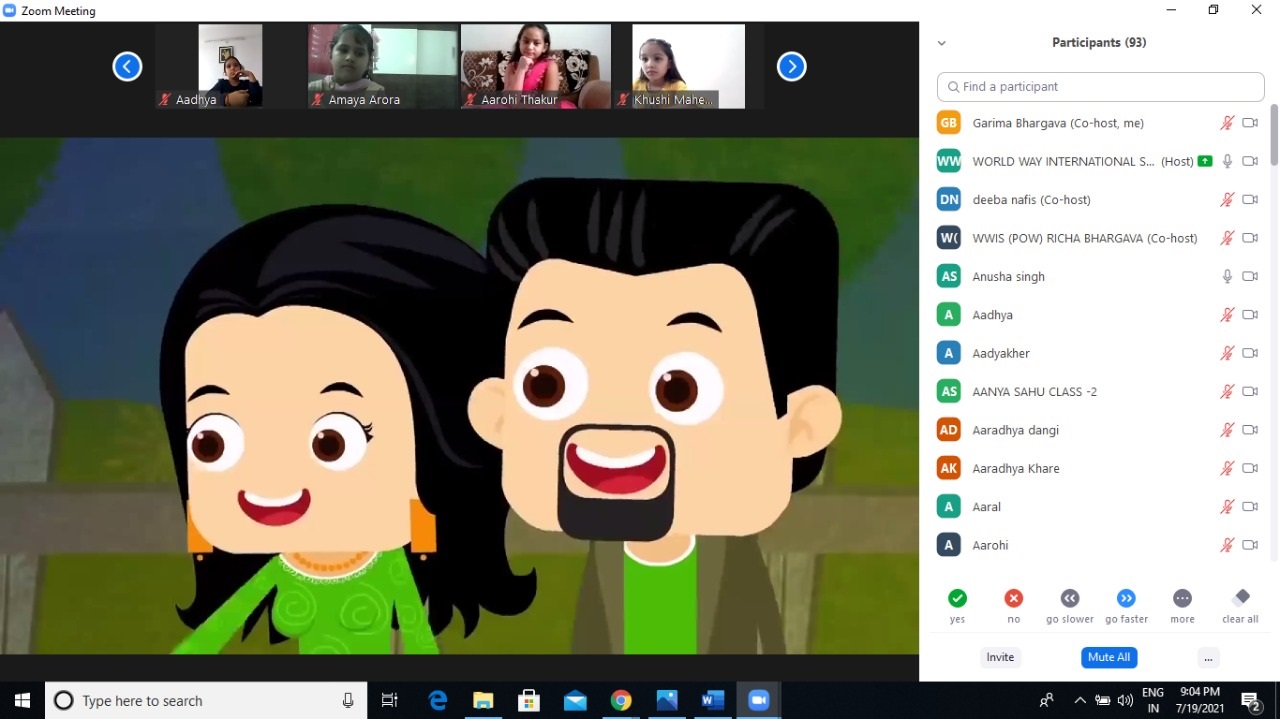Select Anusha singh participant name
This screenshot has width=1280, height=719.
point(1008,277)
